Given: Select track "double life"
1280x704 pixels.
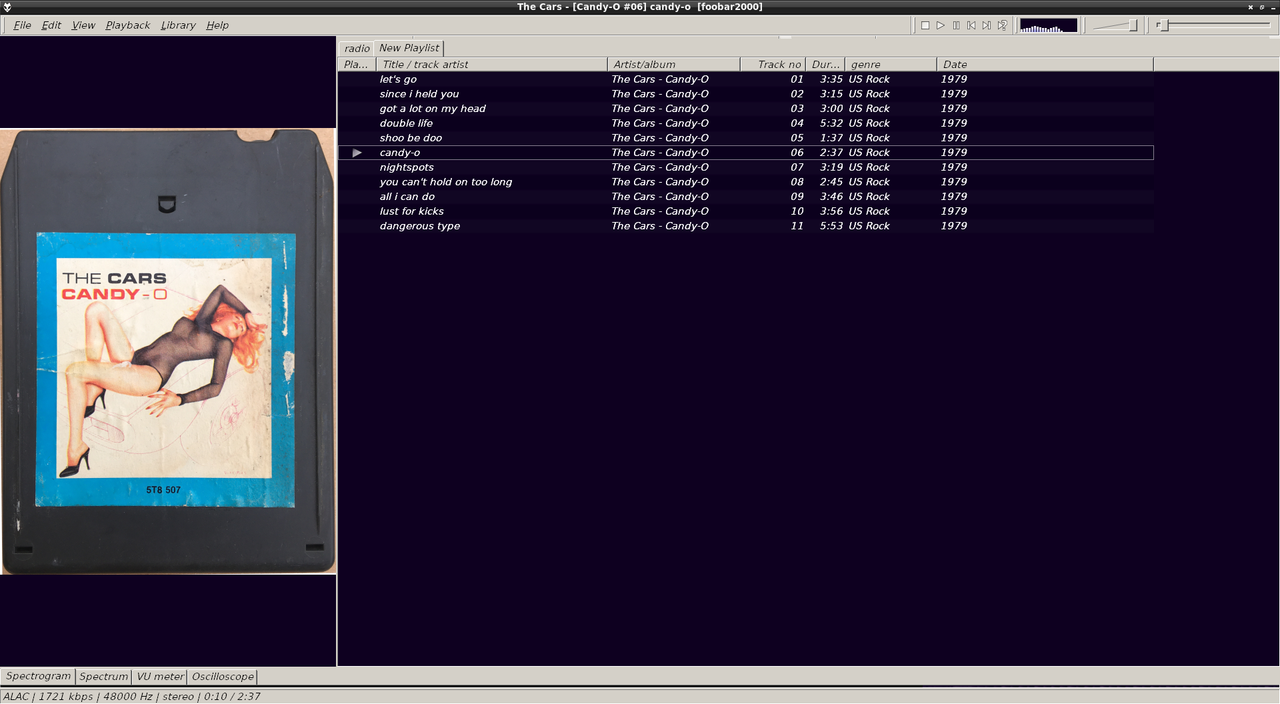Looking at the screenshot, I should click(746, 123).
